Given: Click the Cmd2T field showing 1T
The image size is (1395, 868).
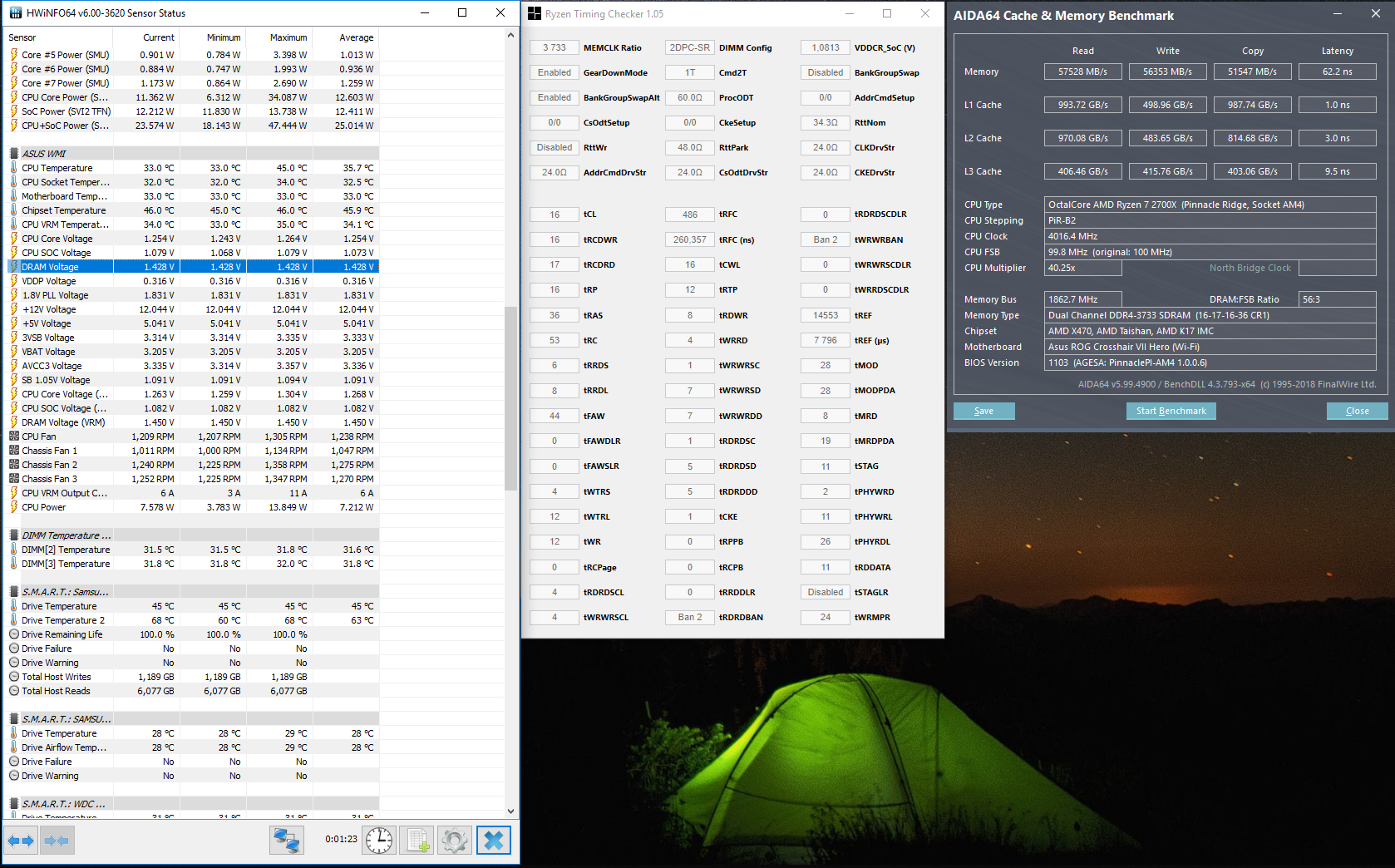Looking at the screenshot, I should (x=689, y=72).
